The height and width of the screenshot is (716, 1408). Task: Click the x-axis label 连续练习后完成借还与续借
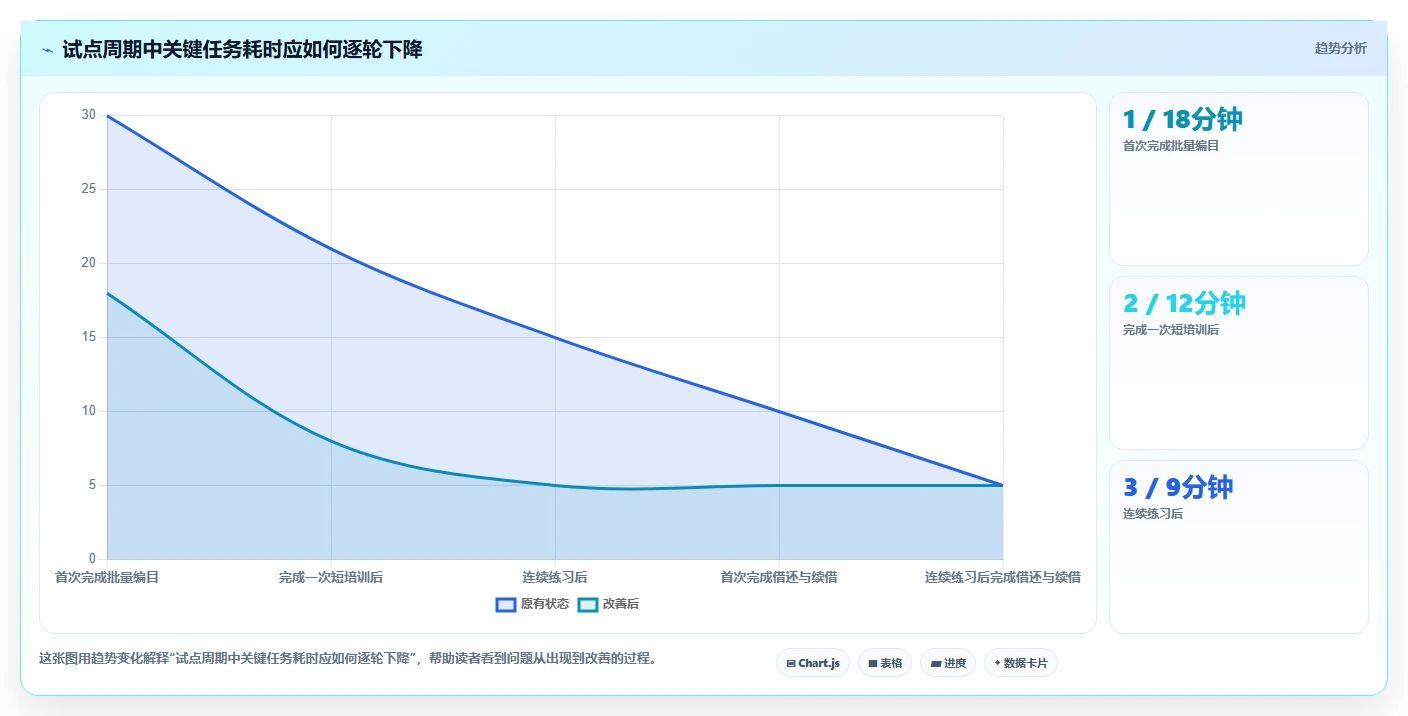1003,577
